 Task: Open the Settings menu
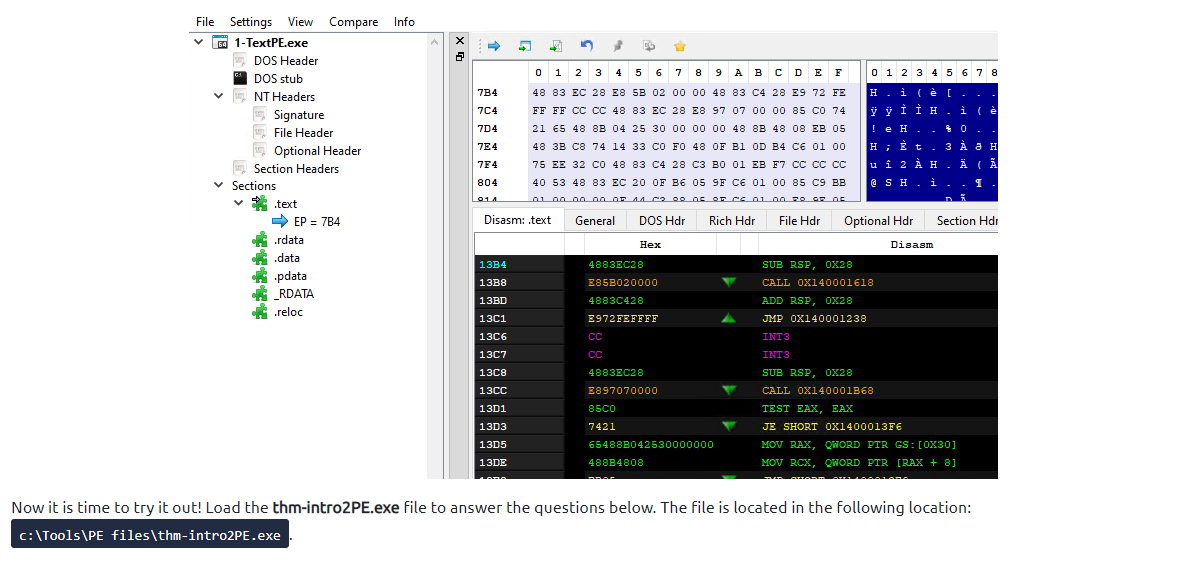click(x=250, y=21)
